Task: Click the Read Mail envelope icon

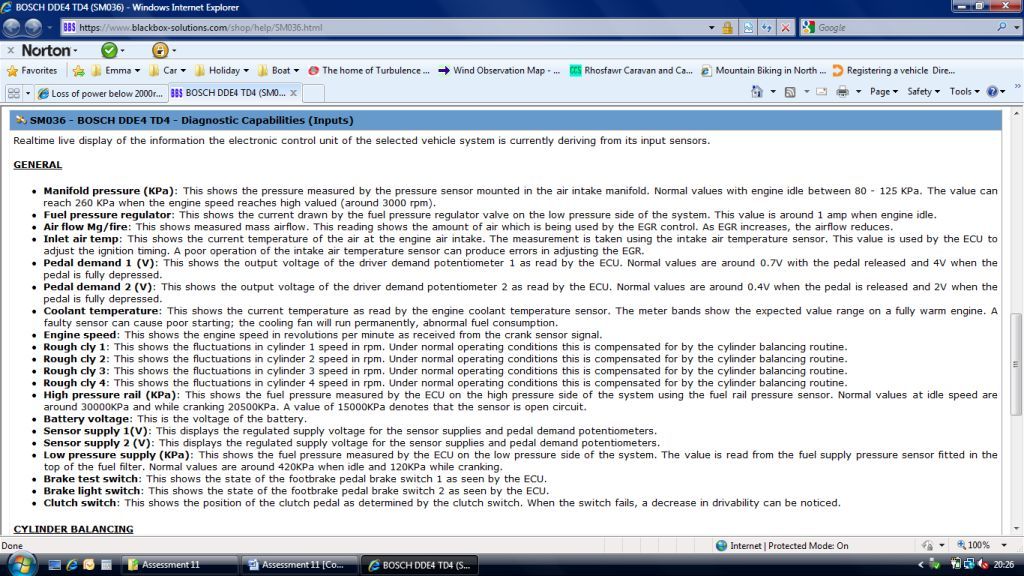Action: [x=822, y=92]
